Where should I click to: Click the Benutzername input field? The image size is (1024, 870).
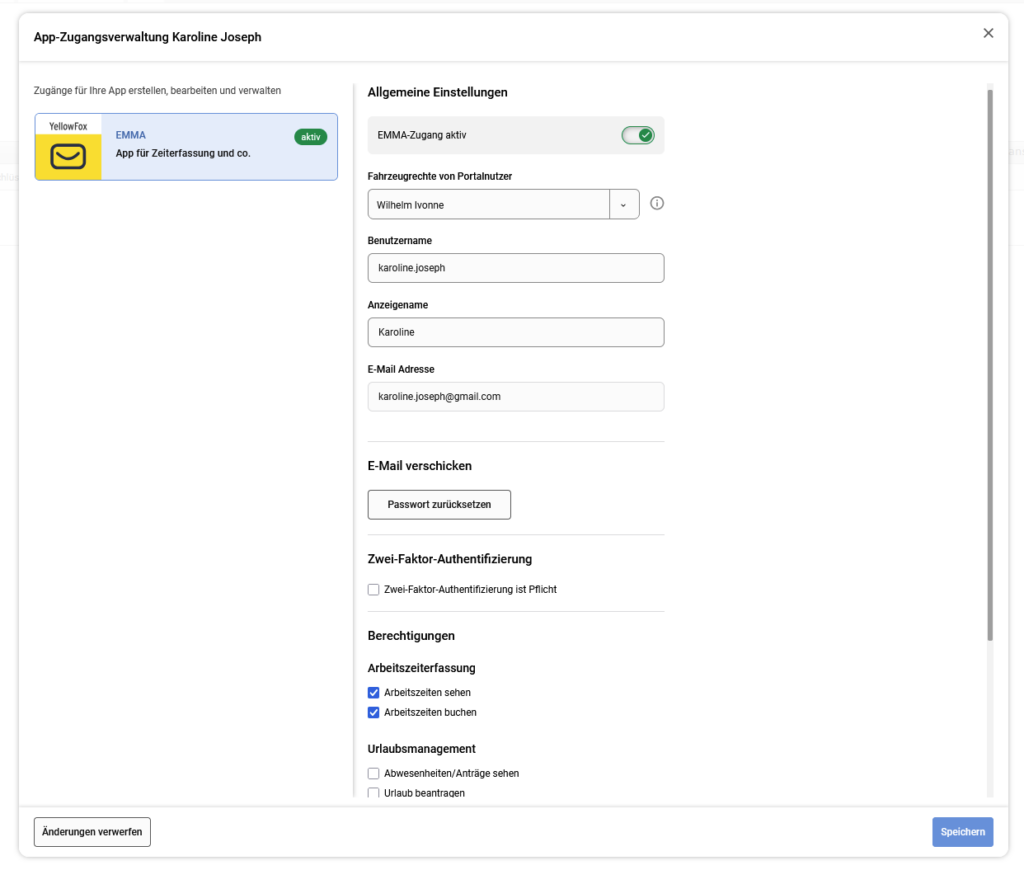[516, 268]
